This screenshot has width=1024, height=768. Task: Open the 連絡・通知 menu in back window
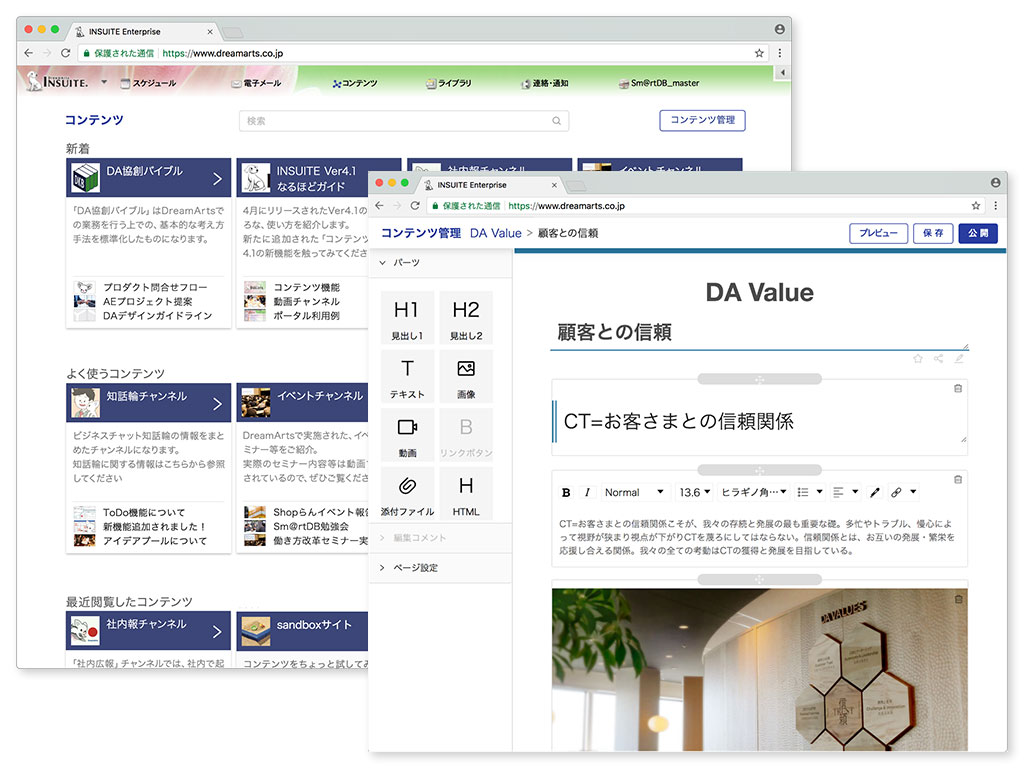[545, 83]
